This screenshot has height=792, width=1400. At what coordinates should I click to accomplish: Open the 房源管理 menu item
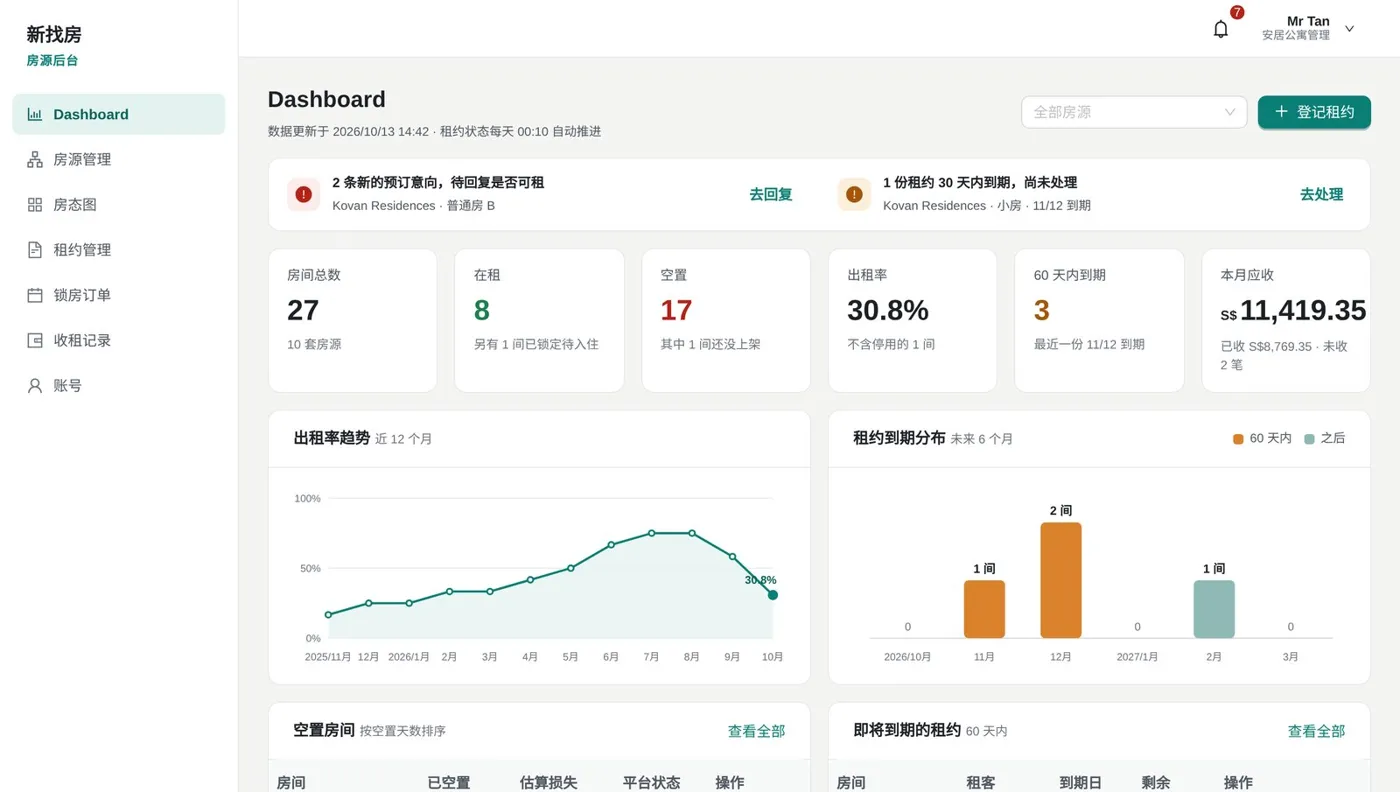119,159
